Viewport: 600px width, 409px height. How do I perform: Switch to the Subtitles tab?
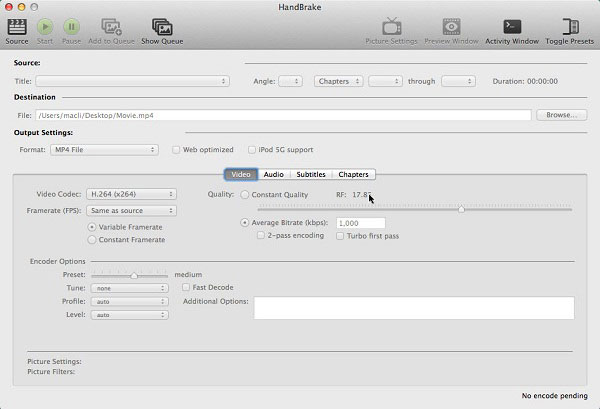[x=311, y=174]
